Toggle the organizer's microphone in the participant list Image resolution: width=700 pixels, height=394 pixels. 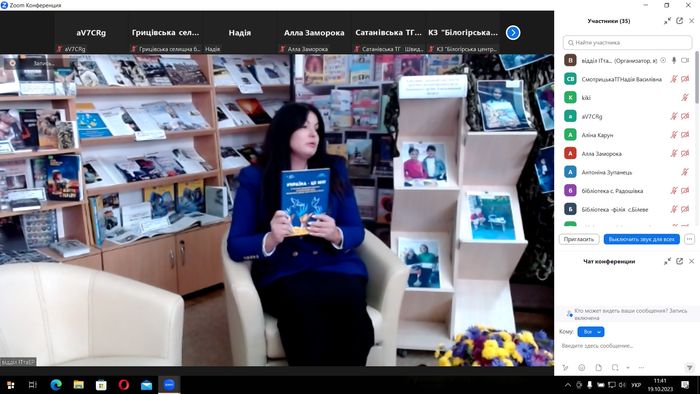click(x=674, y=60)
